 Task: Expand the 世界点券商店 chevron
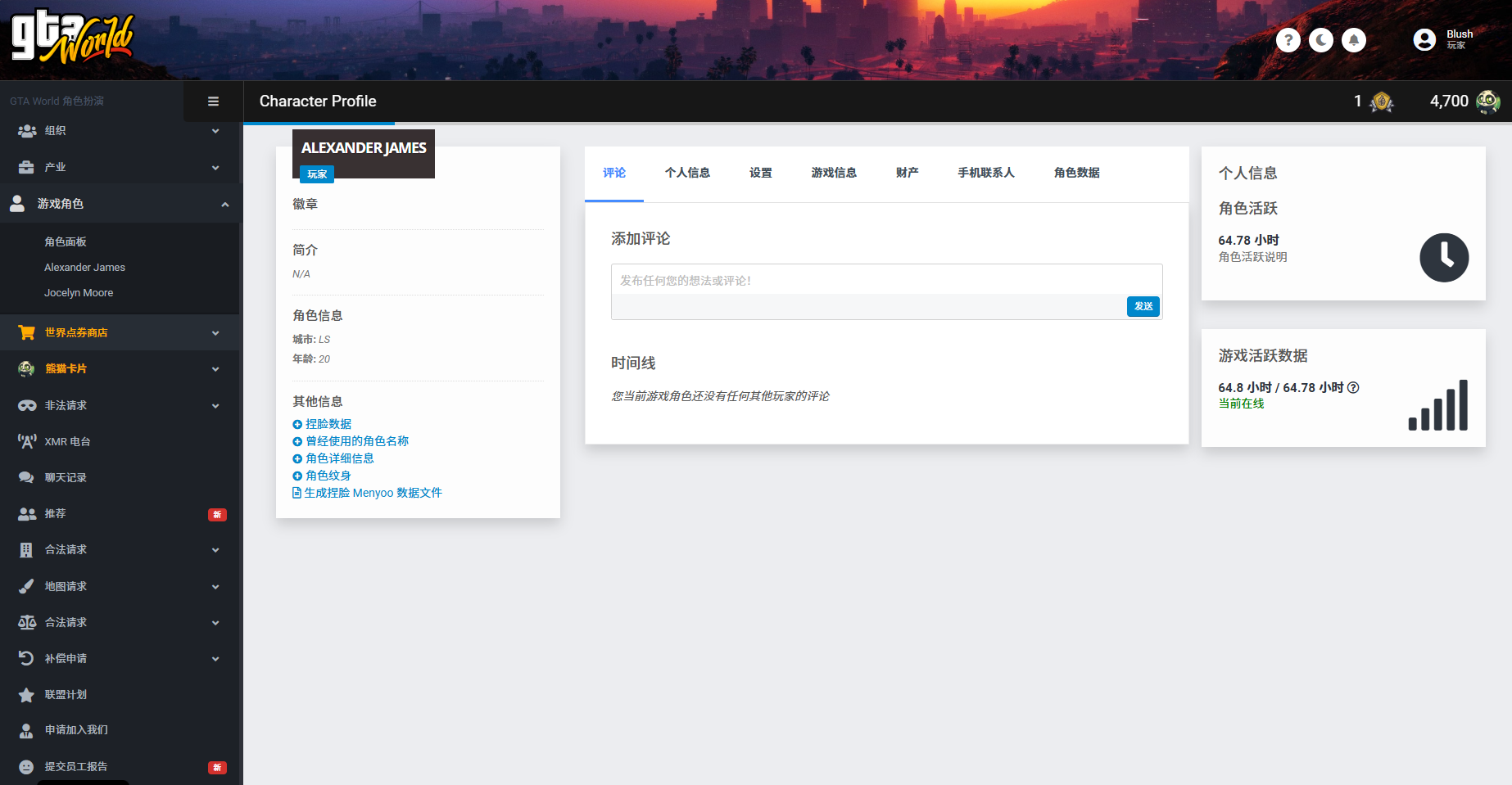click(x=215, y=333)
